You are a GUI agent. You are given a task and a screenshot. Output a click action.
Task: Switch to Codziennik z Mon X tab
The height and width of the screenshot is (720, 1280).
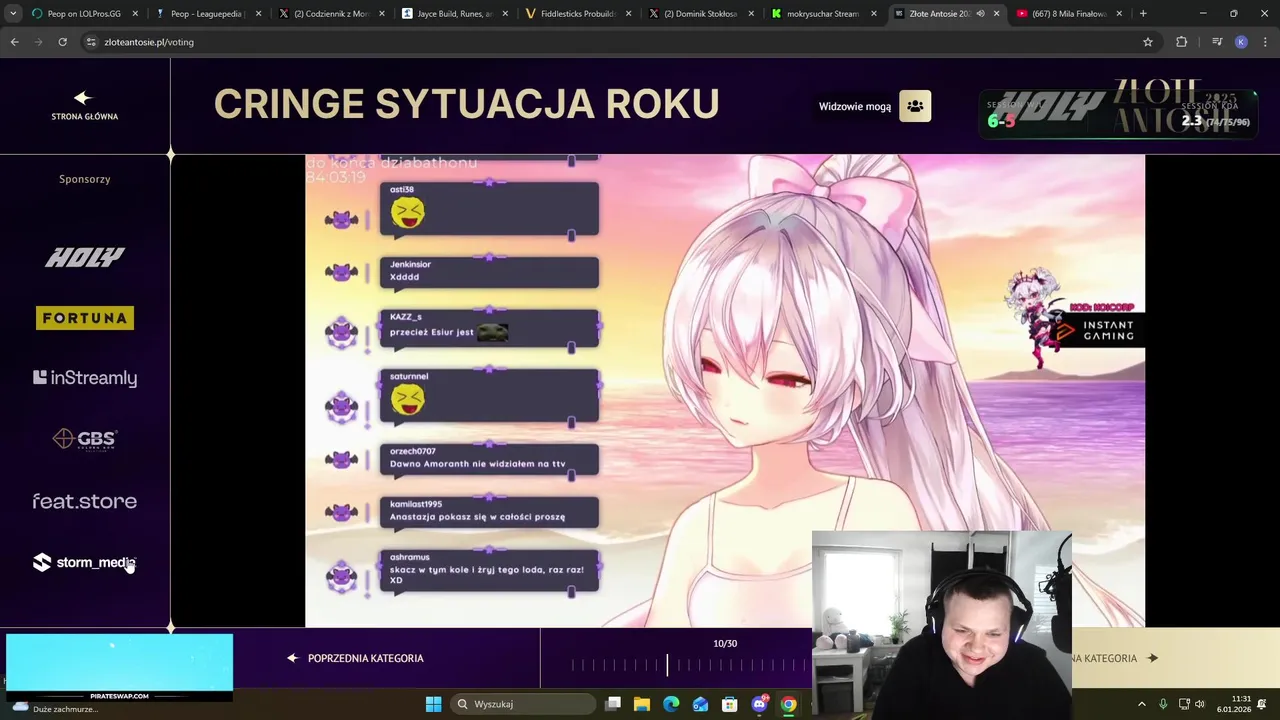pyautogui.click(x=331, y=14)
